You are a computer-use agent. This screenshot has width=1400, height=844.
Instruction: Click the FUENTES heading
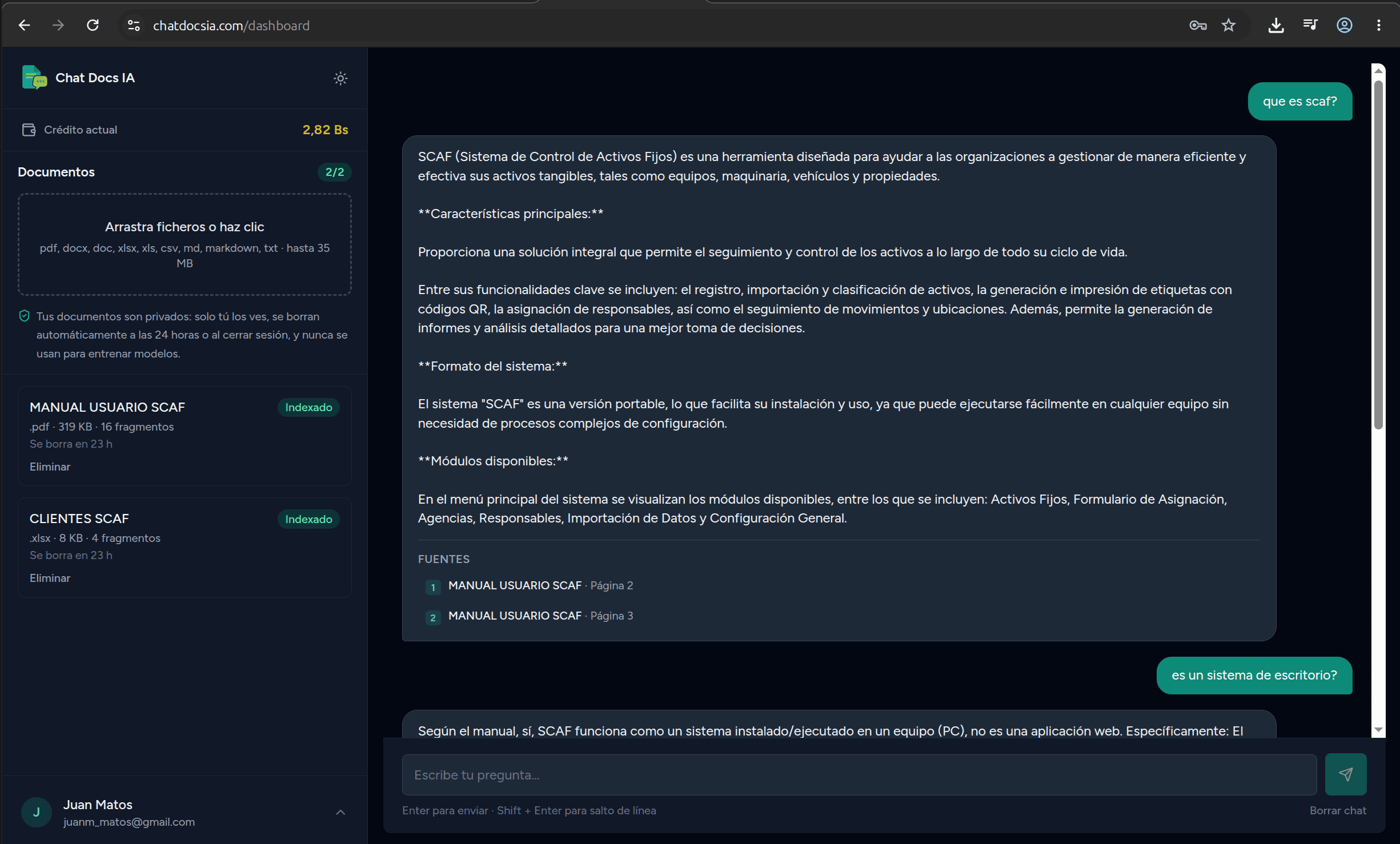444,559
